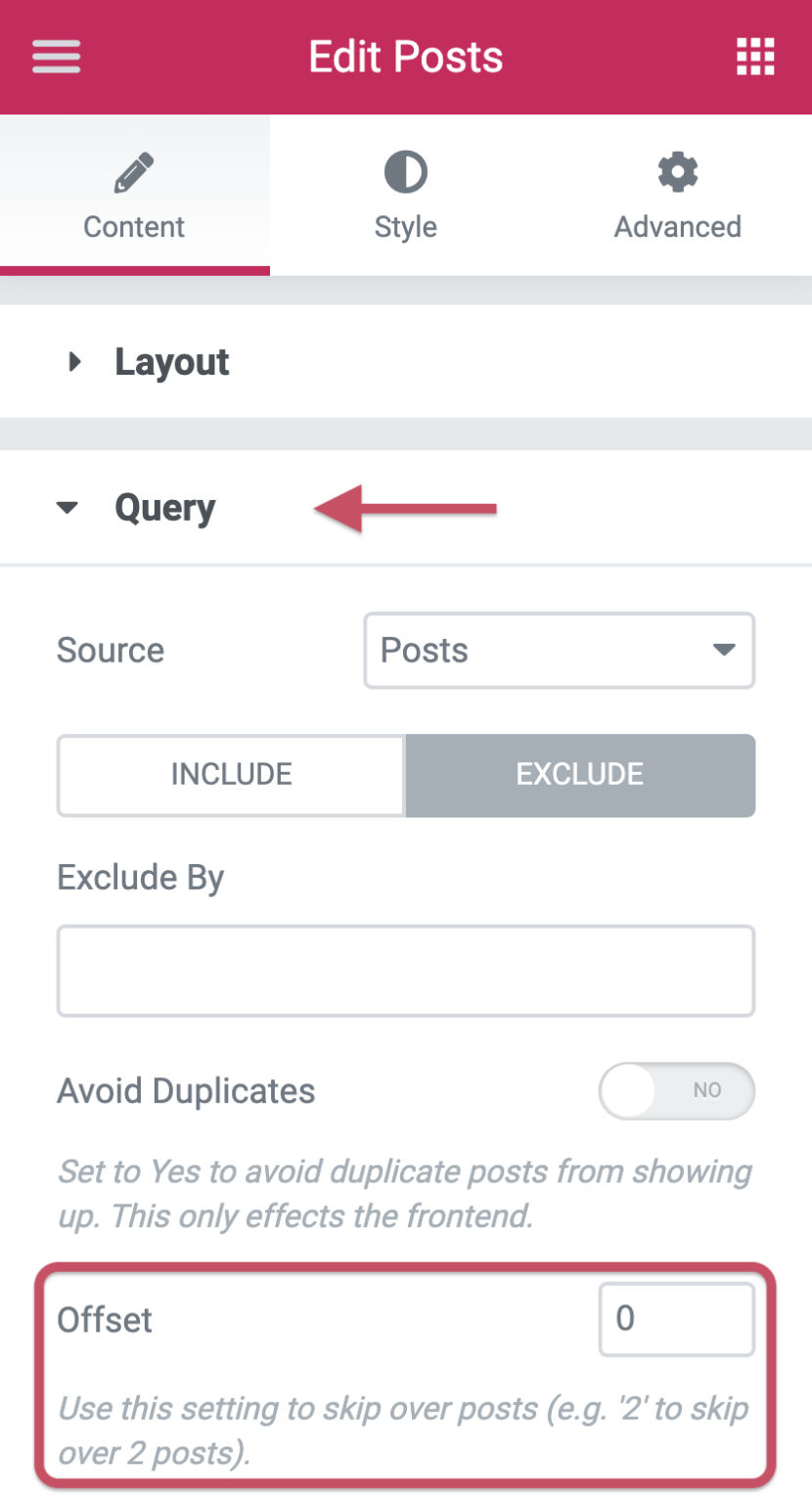Open the widgets grid icon
This screenshot has height=1503, width=812.
[x=755, y=57]
